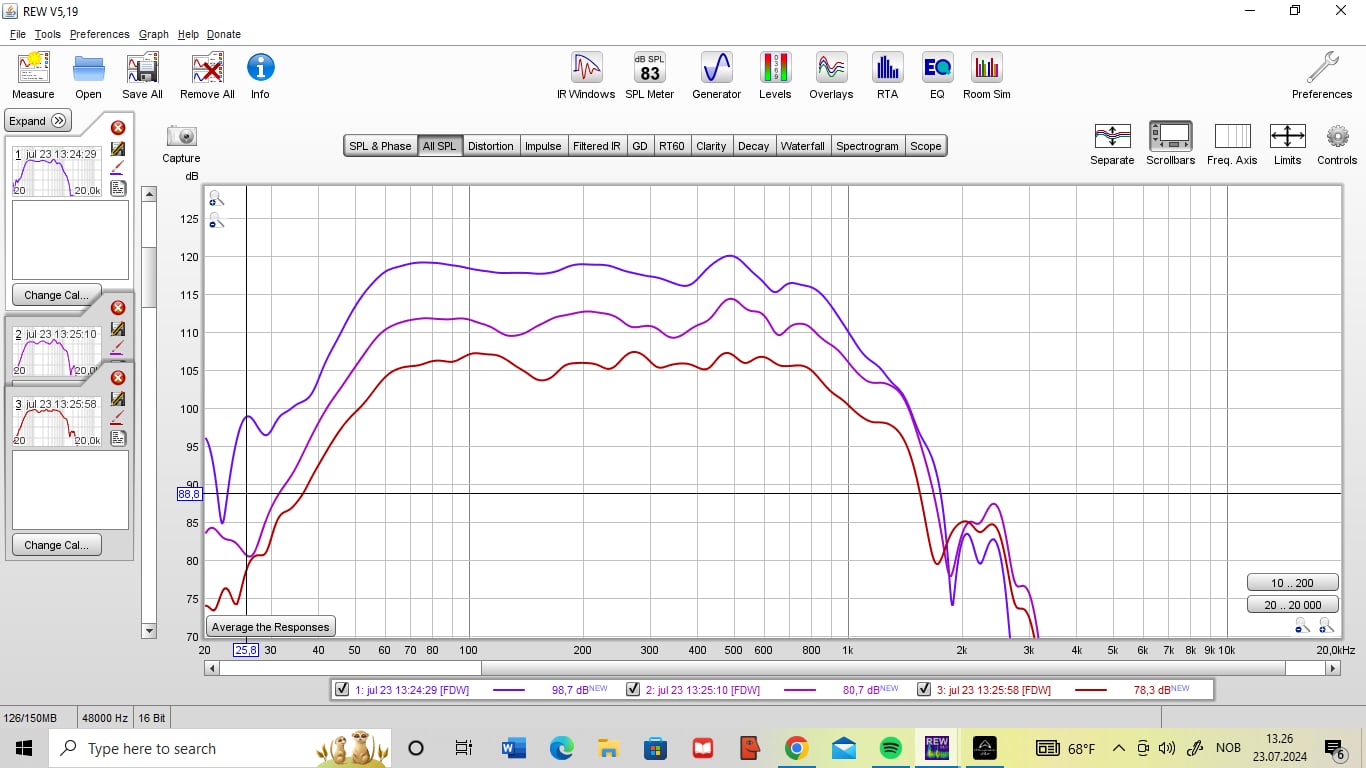Disable the jul 23 13:25:58 trace checkbox
This screenshot has width=1366, height=768.
[924, 689]
